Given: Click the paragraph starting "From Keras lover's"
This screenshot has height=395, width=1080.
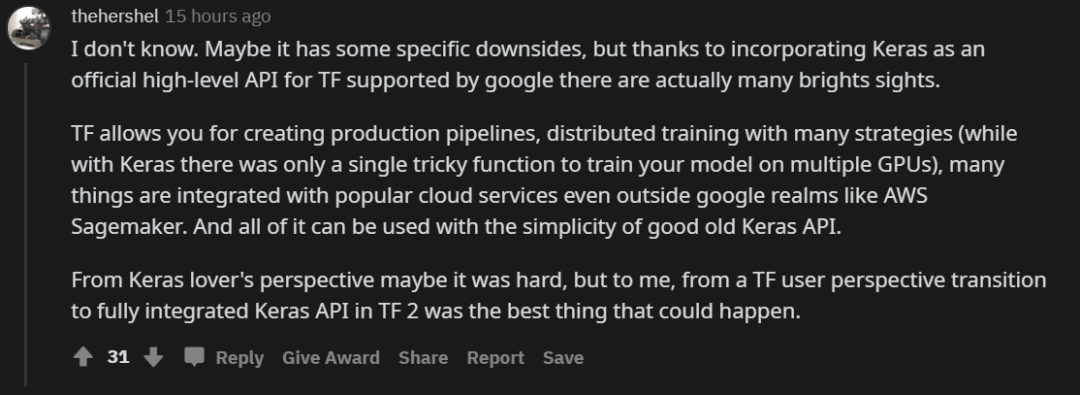Looking at the screenshot, I should pyautogui.click(x=559, y=296).
